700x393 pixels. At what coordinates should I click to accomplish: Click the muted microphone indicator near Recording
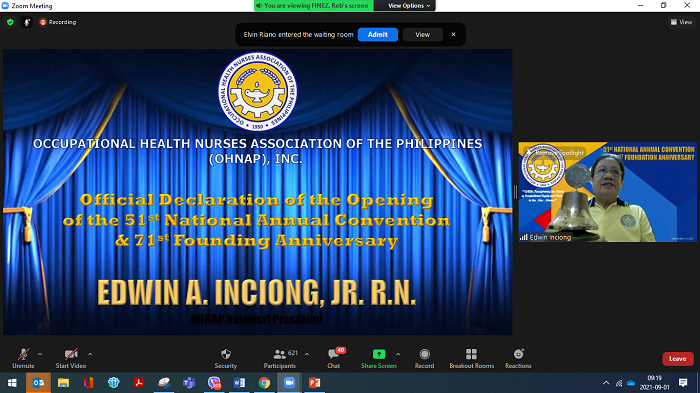27,22
